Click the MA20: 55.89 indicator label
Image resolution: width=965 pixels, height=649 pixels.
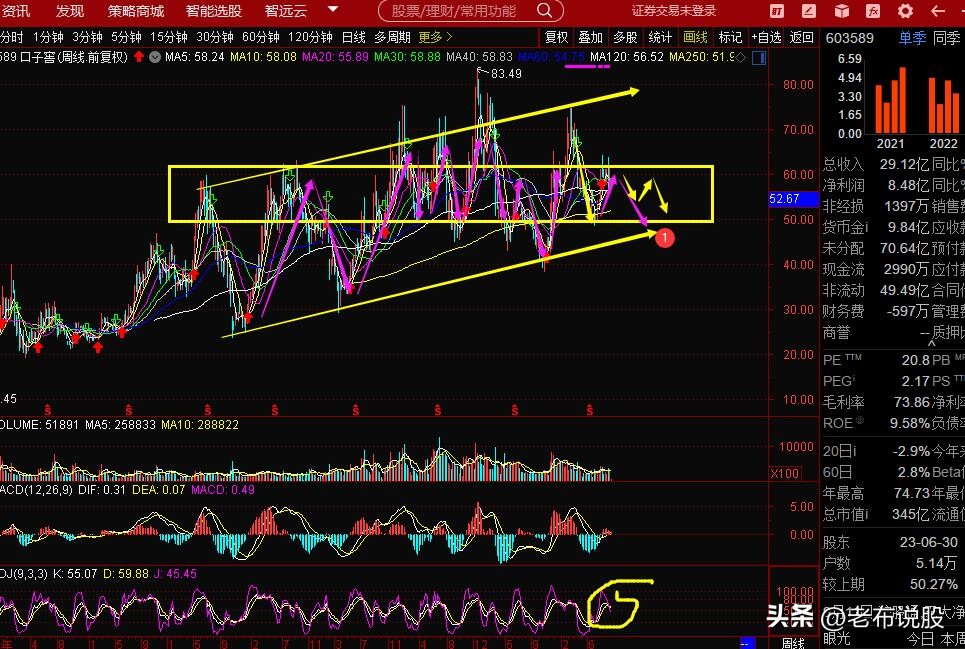335,57
